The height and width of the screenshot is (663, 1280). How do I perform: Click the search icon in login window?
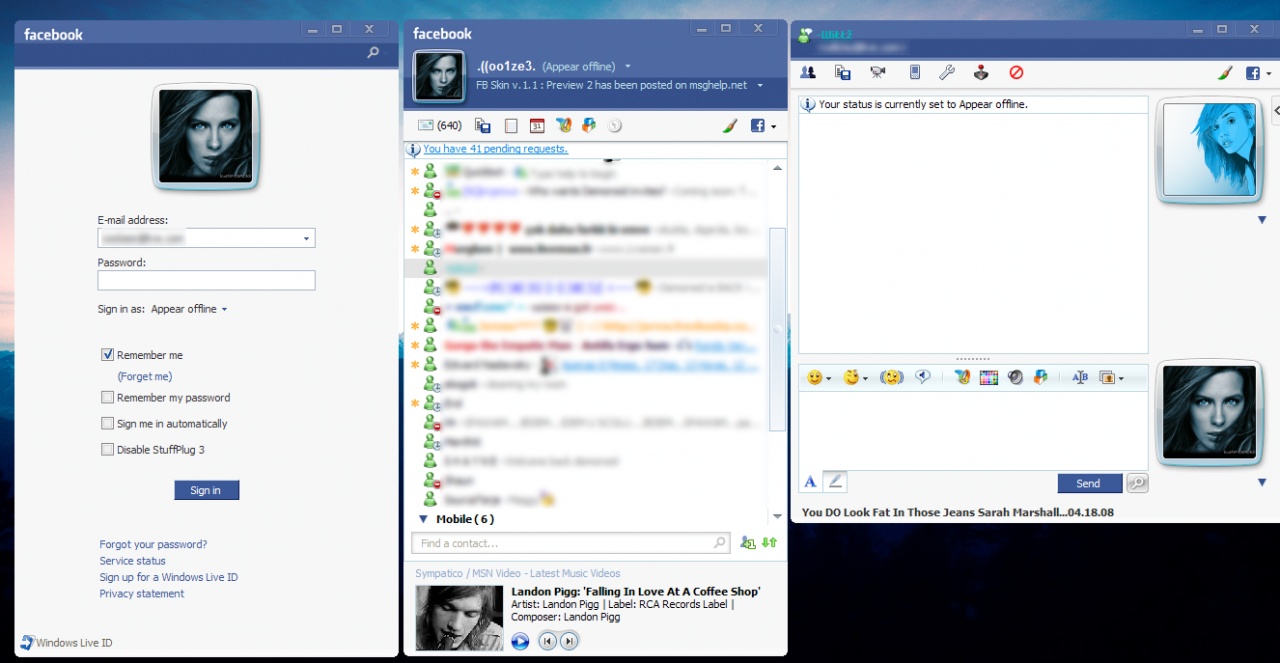click(373, 53)
